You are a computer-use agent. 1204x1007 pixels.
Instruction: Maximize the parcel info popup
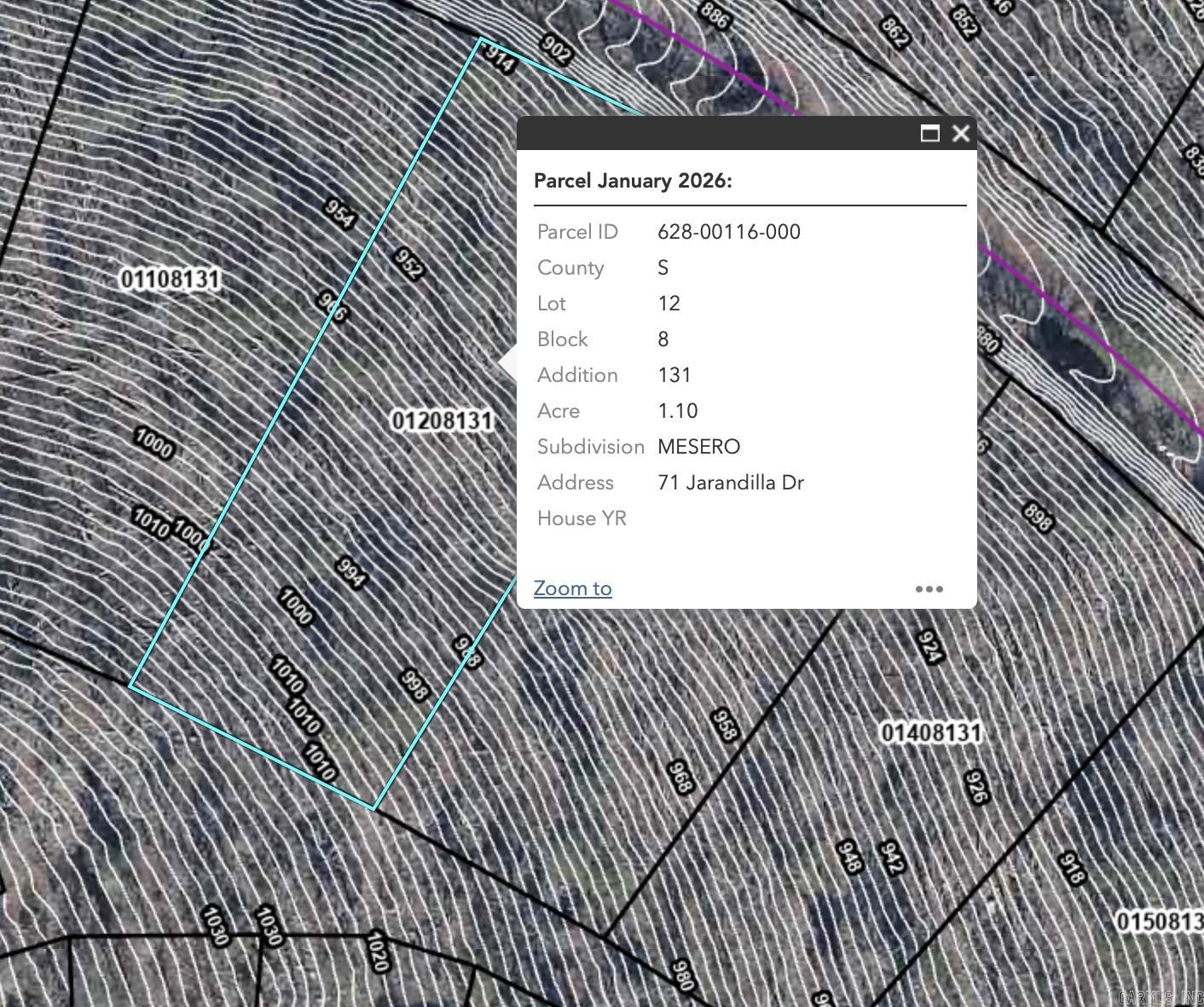tap(929, 133)
